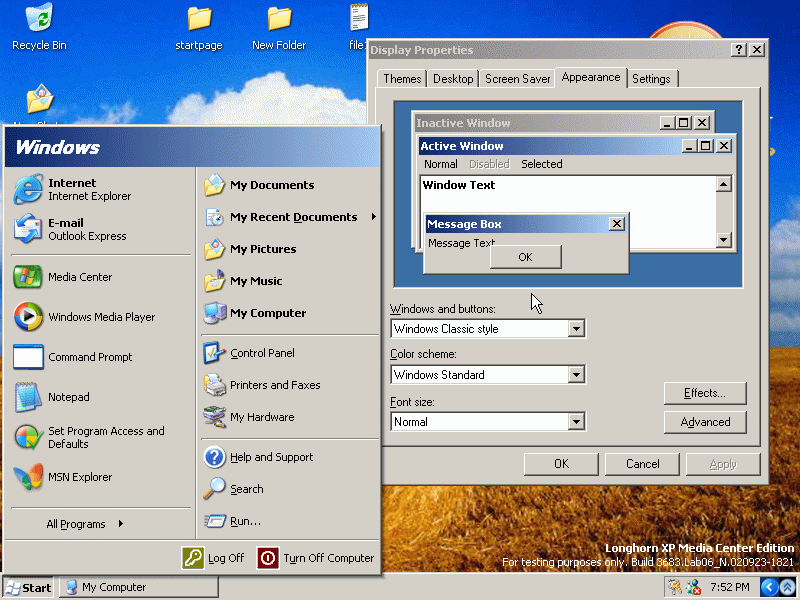Click the Start button

[30, 588]
